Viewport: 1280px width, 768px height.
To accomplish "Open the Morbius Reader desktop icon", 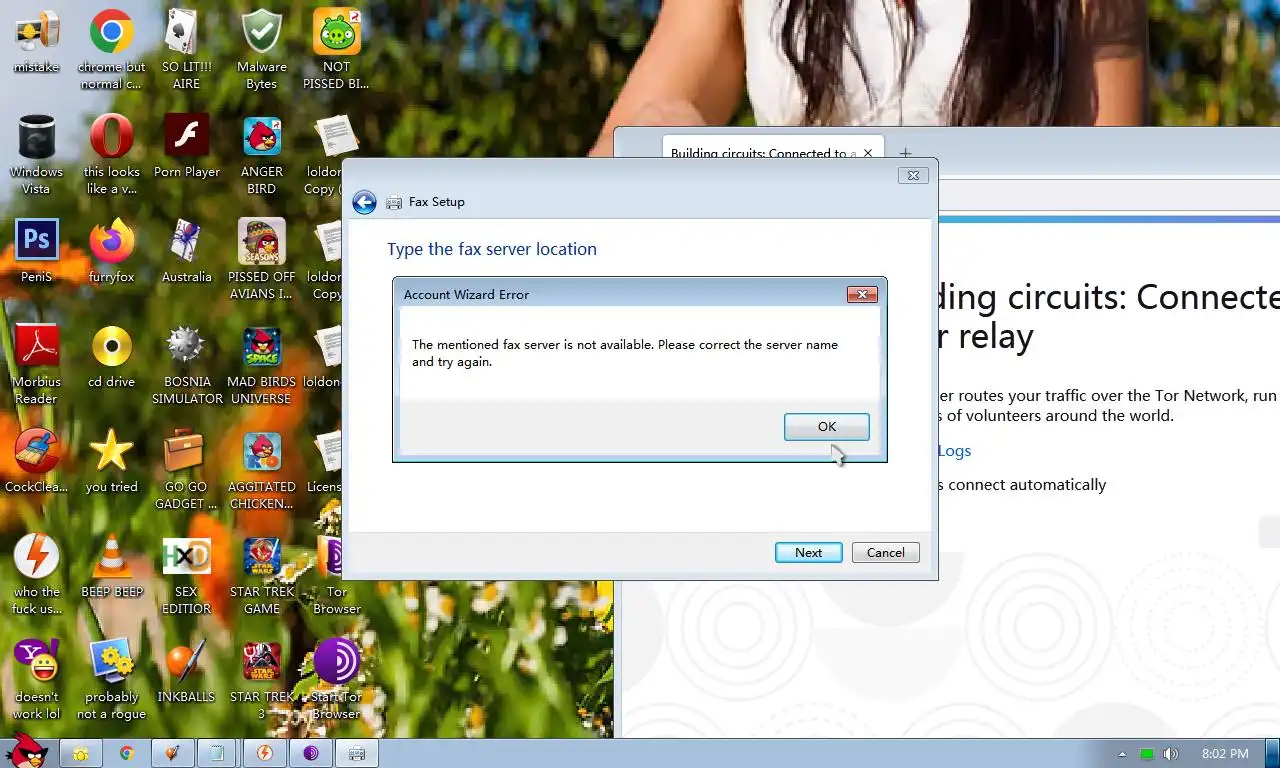I will coord(36,363).
